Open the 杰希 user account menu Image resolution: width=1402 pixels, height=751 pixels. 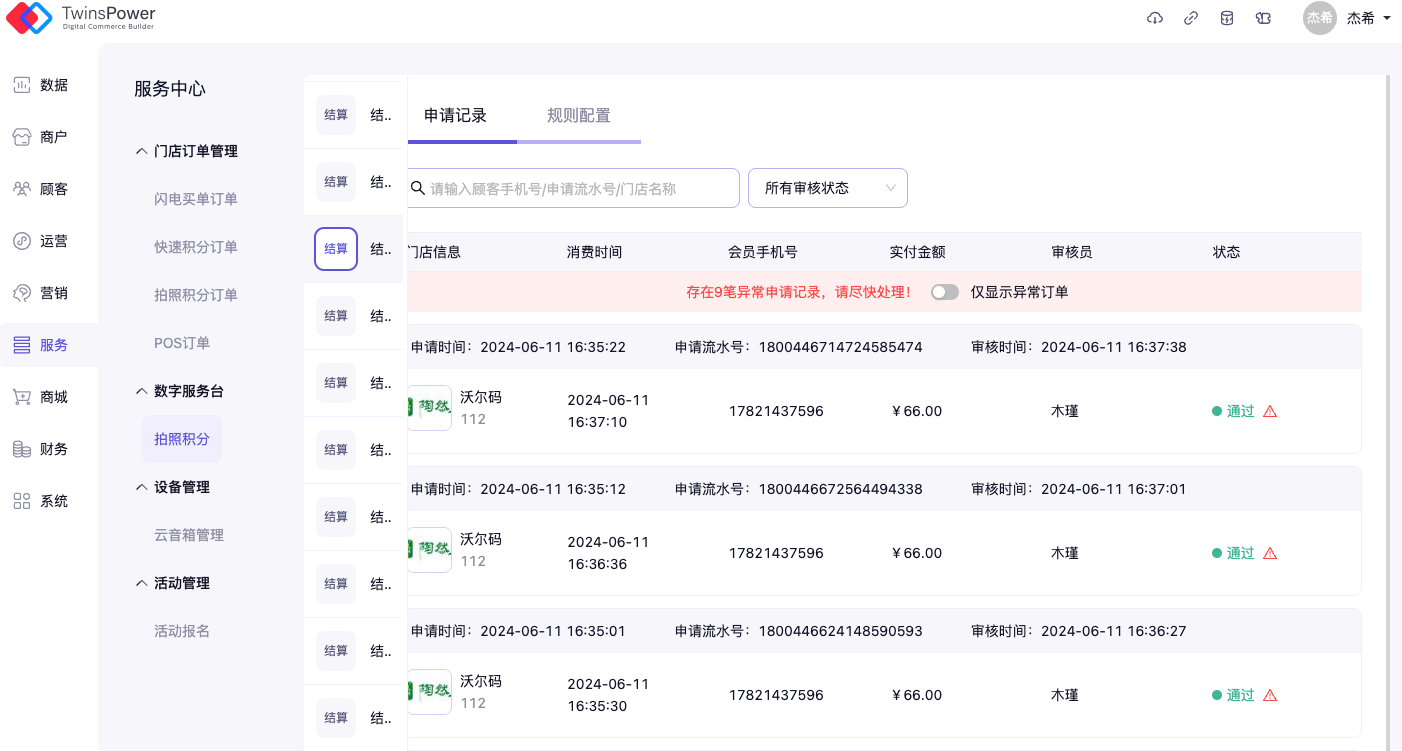[x=1348, y=18]
